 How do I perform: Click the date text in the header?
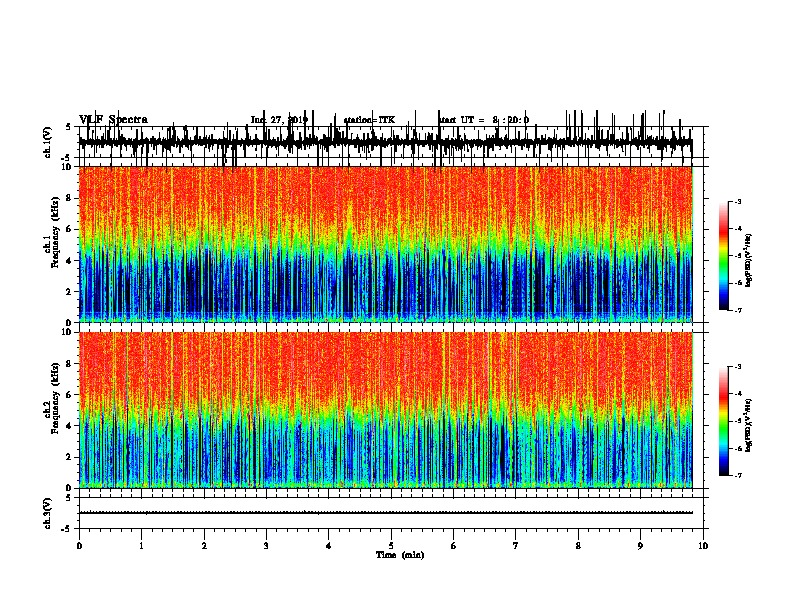279,120
